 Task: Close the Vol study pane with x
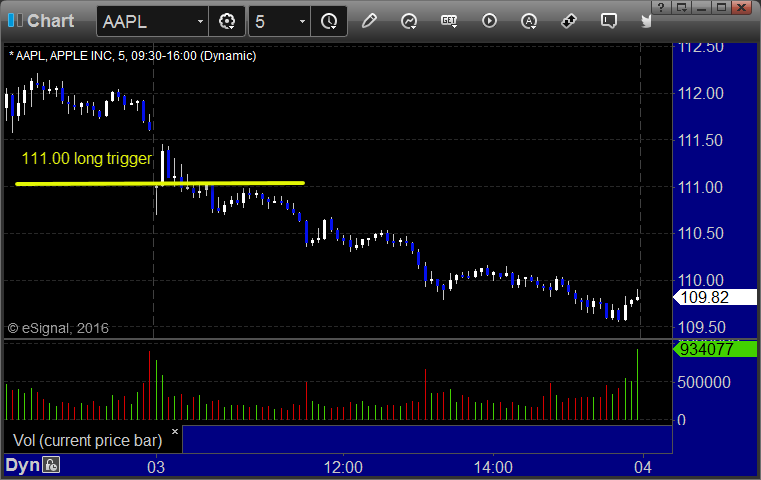point(175,431)
